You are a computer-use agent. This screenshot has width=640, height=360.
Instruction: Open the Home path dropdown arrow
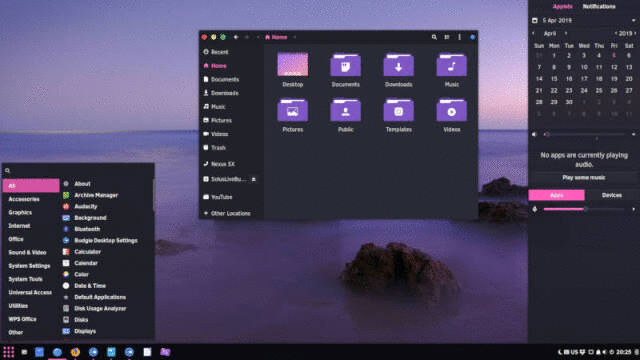coord(295,37)
